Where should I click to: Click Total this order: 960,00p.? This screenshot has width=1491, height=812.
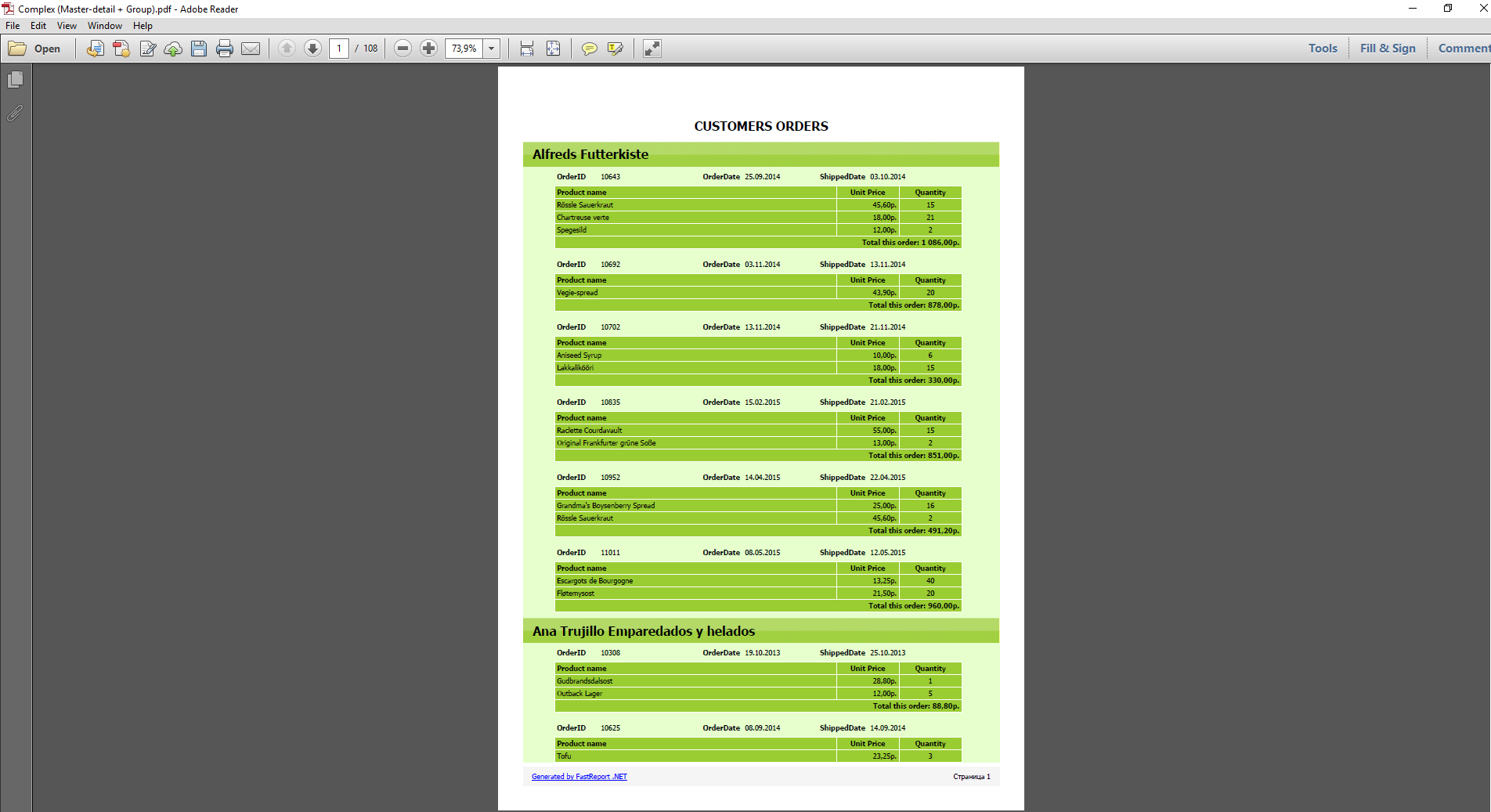click(x=914, y=606)
